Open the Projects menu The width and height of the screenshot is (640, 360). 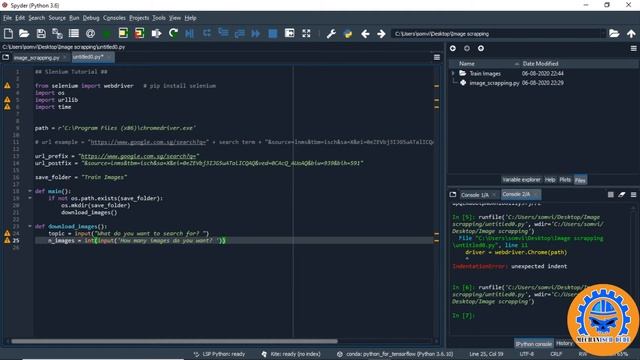pos(139,18)
